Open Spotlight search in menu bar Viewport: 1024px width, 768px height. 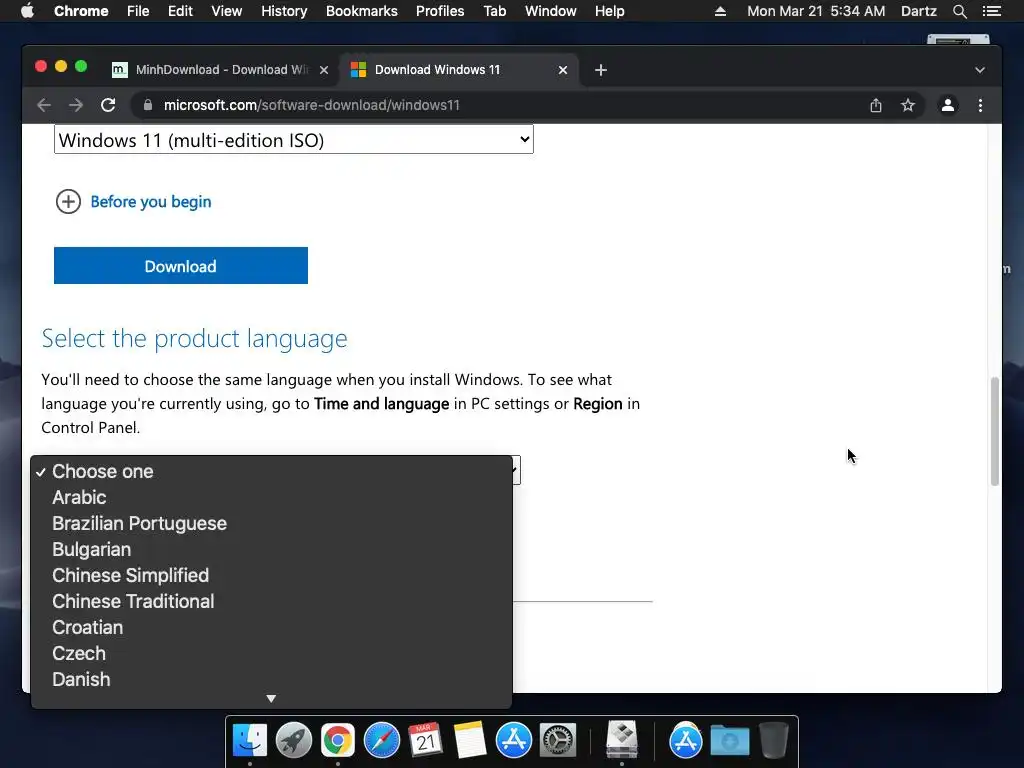tap(959, 11)
